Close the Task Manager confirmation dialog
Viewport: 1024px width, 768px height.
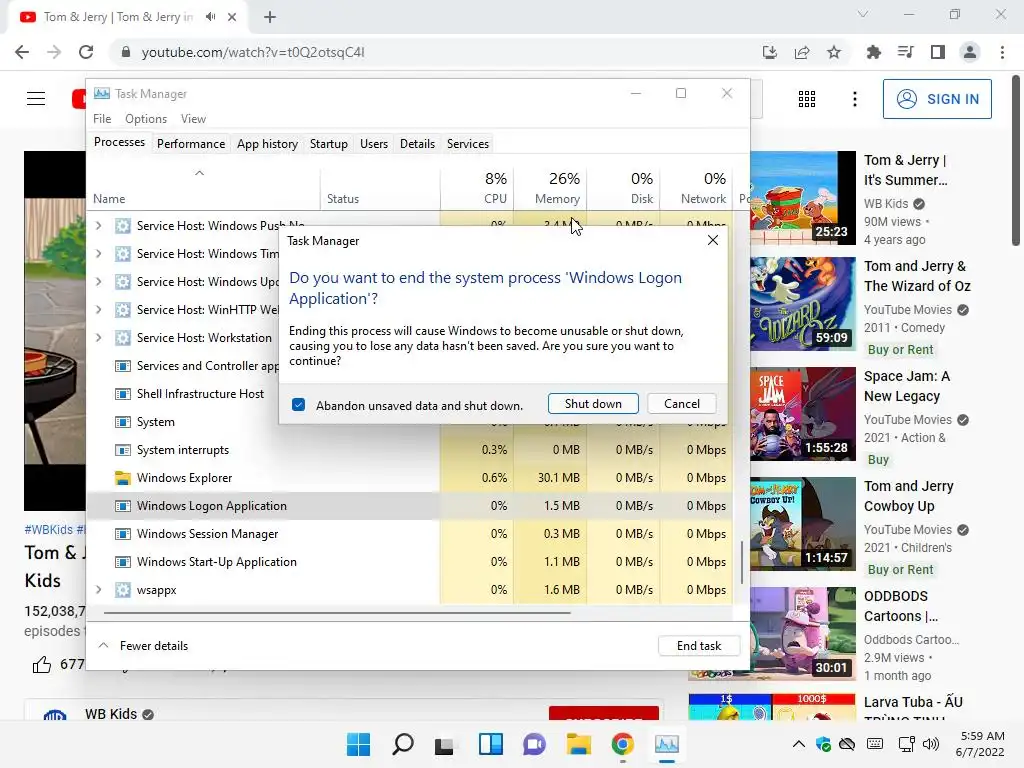point(712,240)
